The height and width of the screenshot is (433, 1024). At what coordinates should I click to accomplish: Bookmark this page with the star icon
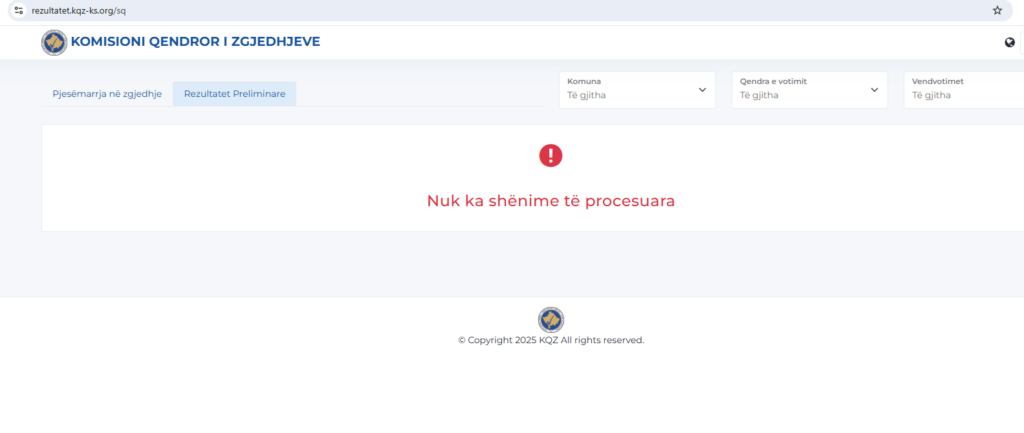pos(997,10)
